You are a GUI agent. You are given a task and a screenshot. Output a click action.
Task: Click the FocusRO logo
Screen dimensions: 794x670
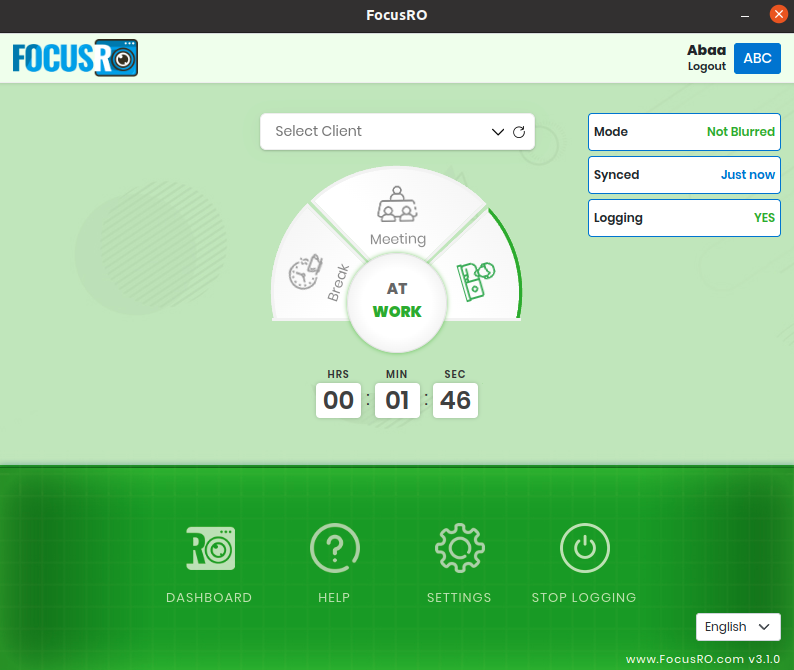[75, 58]
